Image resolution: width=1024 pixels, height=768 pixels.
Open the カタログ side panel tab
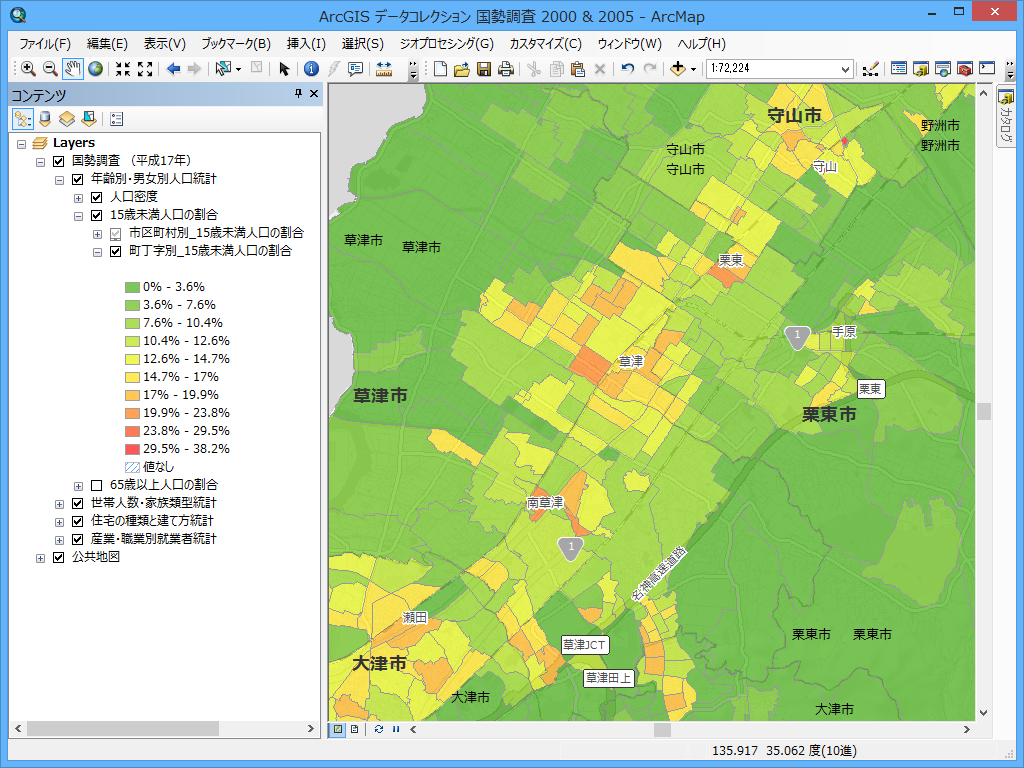(x=1005, y=117)
